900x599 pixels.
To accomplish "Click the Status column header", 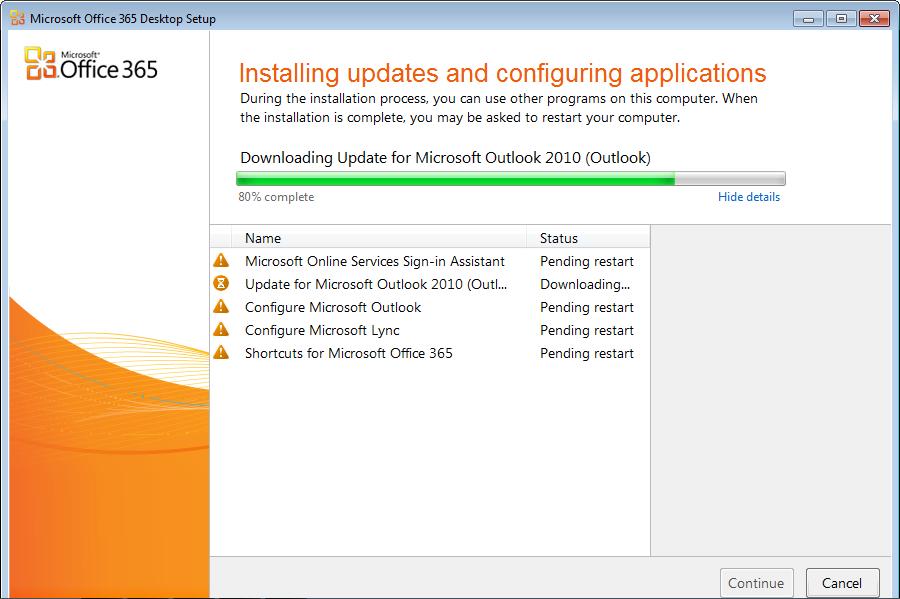I will pyautogui.click(x=588, y=238).
